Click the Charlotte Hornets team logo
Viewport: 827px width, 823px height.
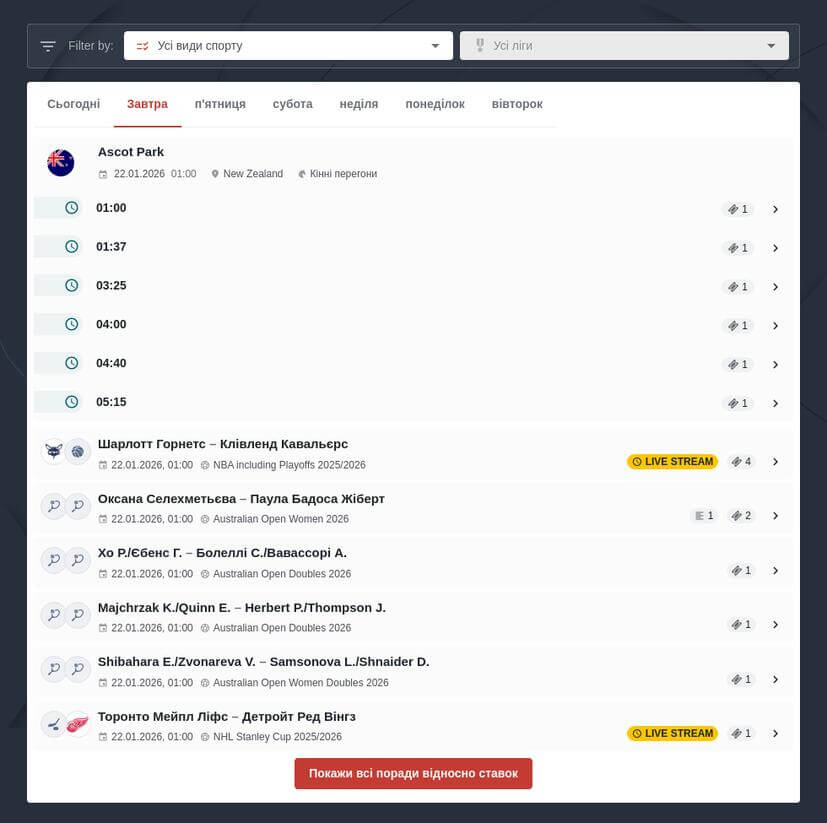click(53, 451)
